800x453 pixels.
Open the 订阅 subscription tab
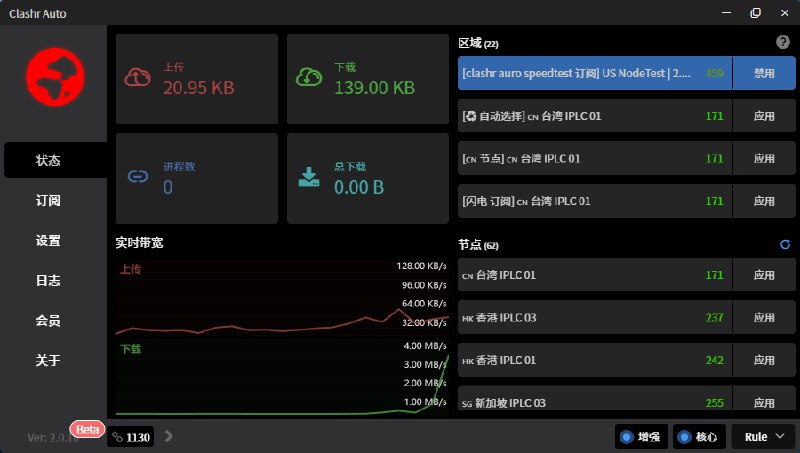[48, 200]
